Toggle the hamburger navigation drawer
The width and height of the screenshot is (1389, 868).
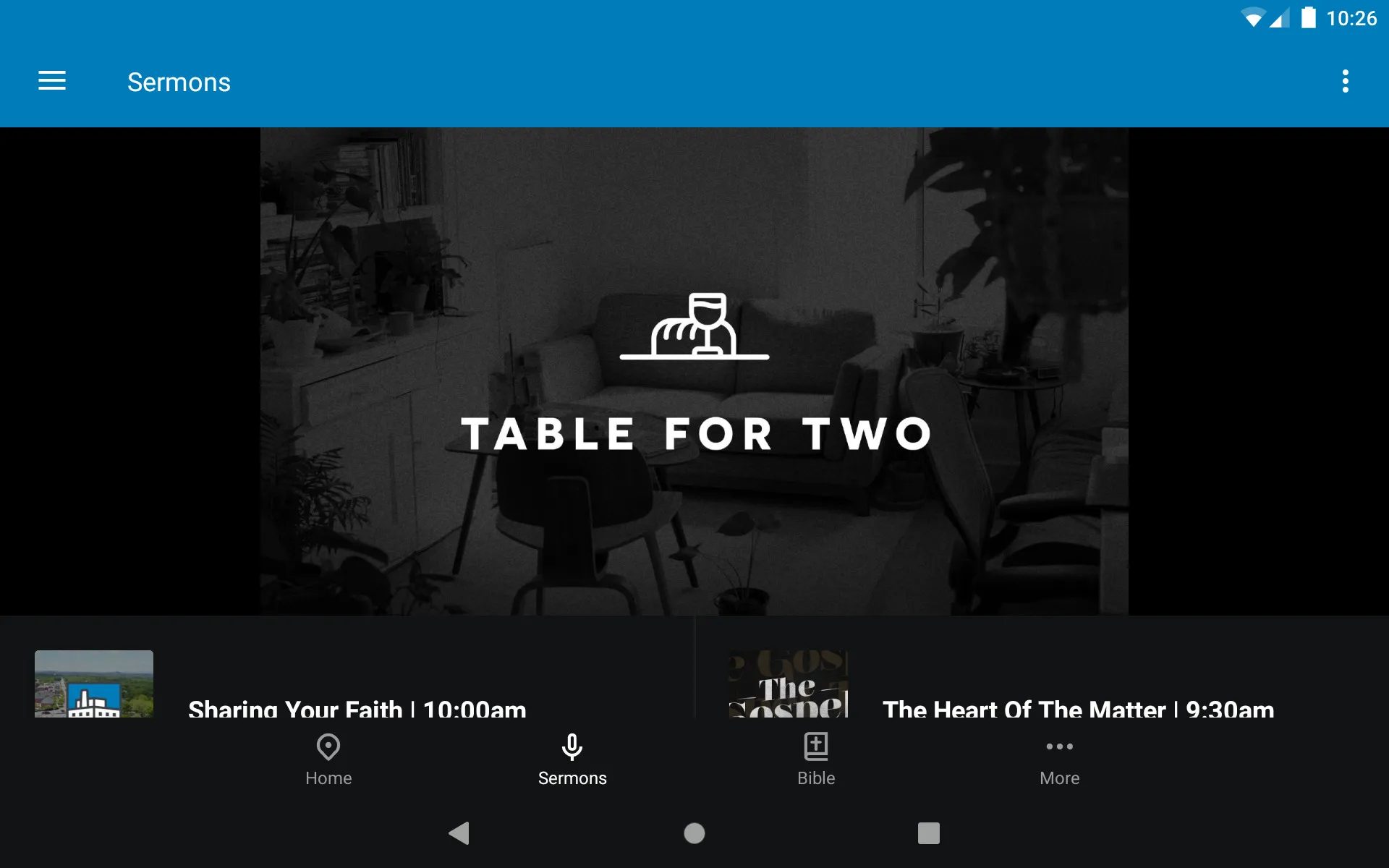click(x=52, y=82)
